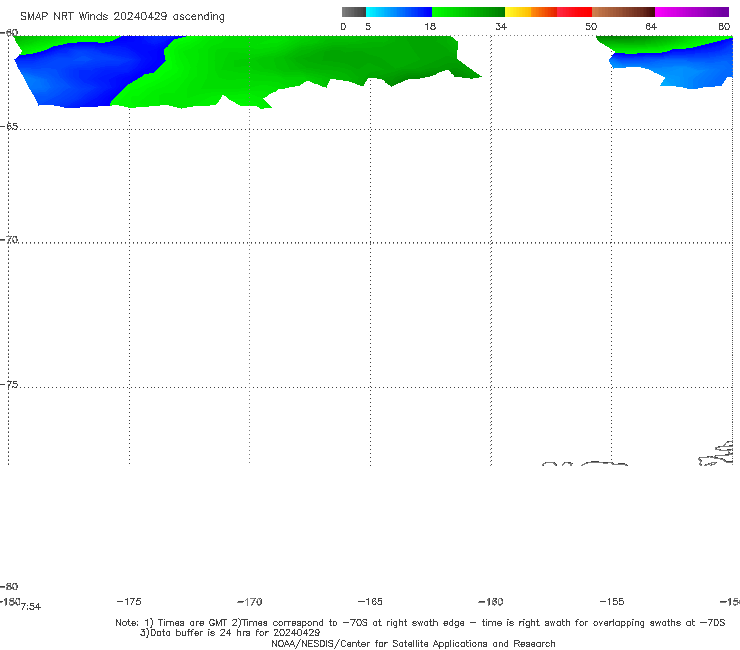Click the note text 'Times are GMT'
The width and height of the screenshot is (740, 650).
[x=193, y=623]
